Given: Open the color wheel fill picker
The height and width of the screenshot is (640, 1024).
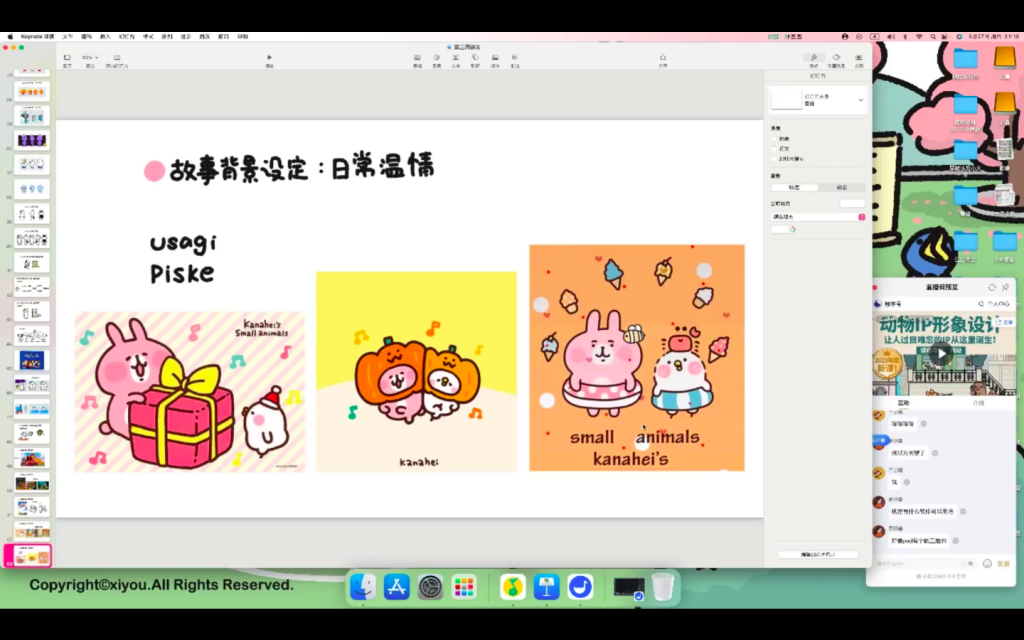Looking at the screenshot, I should click(x=791, y=229).
